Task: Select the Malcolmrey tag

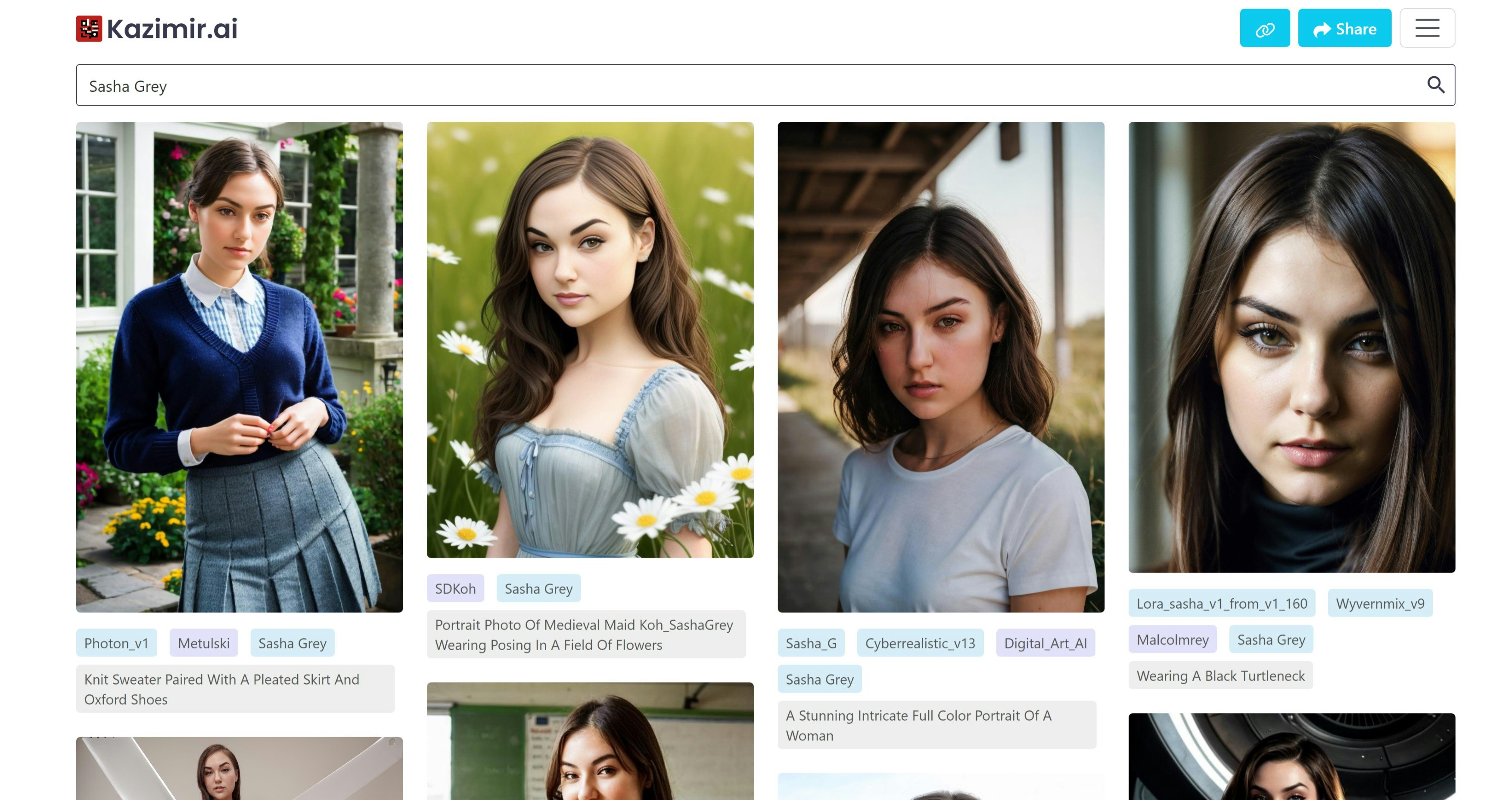Action: tap(1172, 639)
